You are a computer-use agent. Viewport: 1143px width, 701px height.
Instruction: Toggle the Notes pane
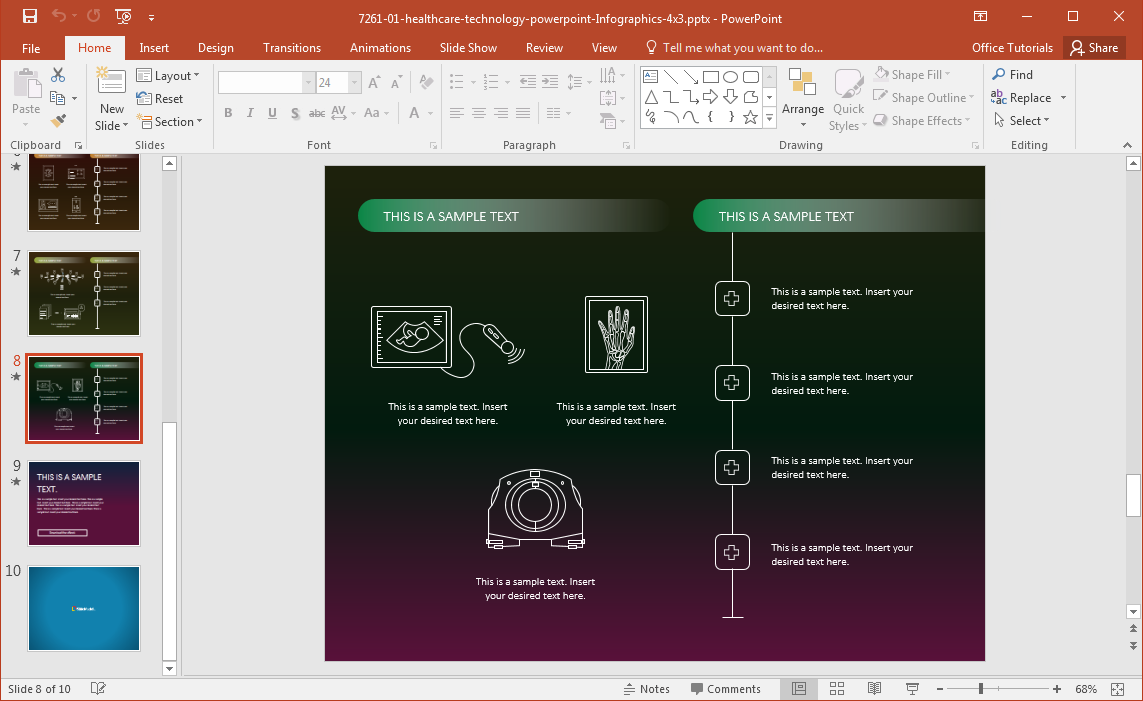[646, 689]
